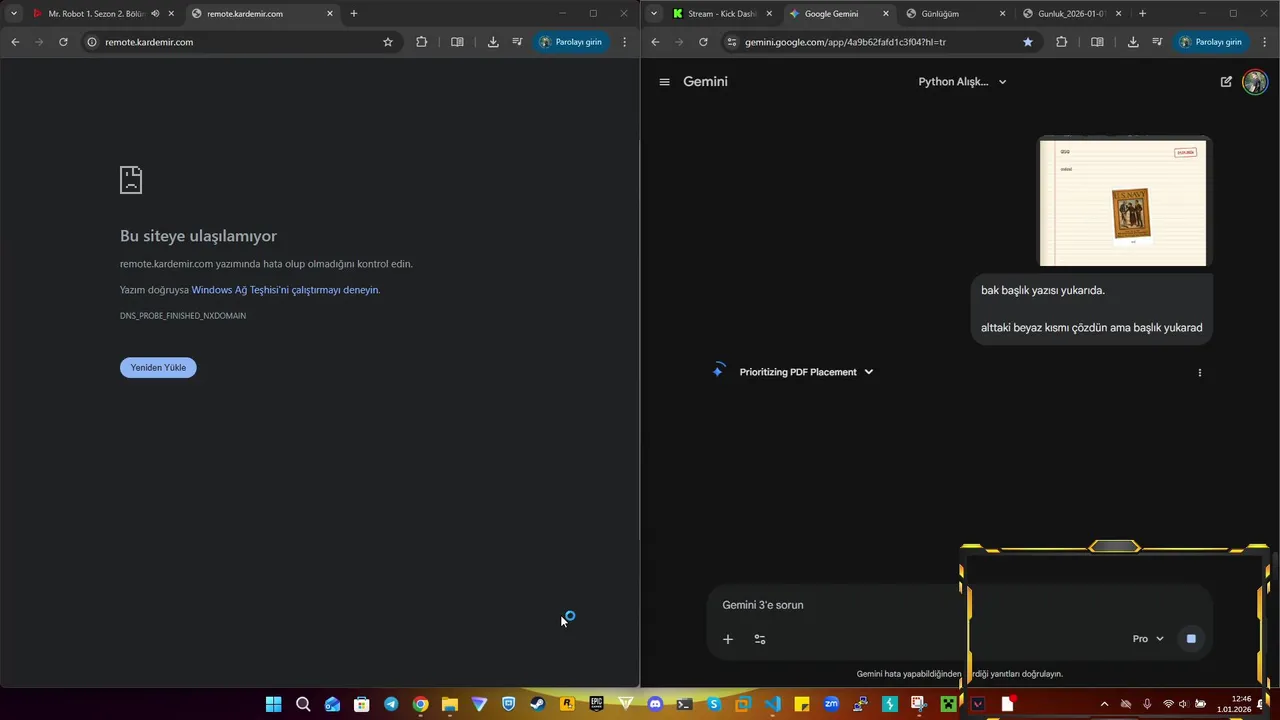Open Visual Studio Code from taskbar

pyautogui.click(x=772, y=704)
